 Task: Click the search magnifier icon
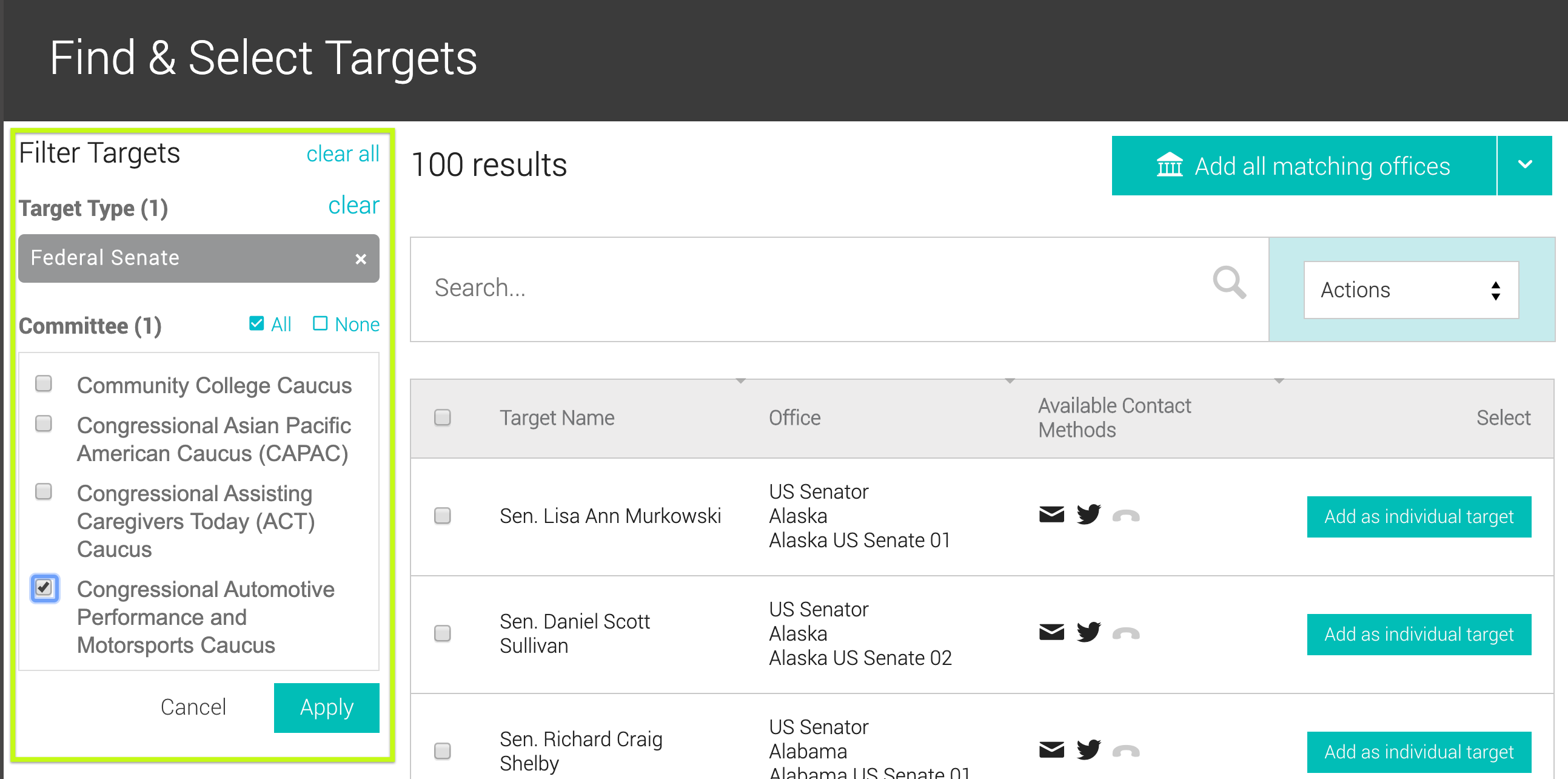(1229, 283)
